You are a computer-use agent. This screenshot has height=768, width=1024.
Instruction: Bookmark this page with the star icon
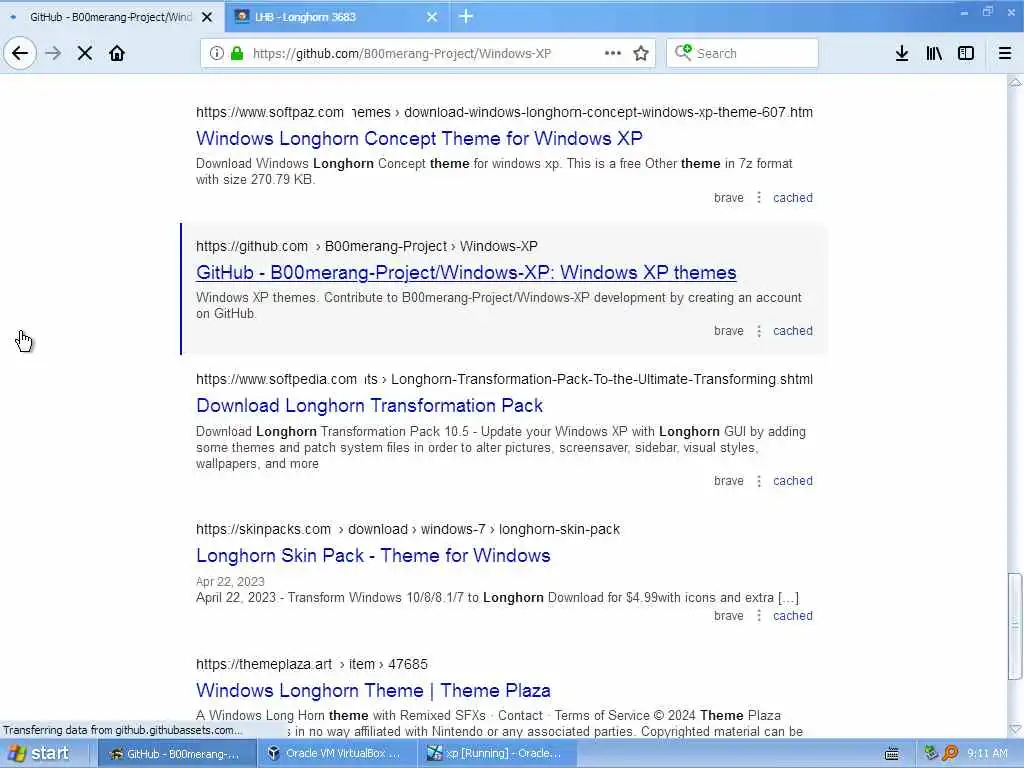coord(641,53)
